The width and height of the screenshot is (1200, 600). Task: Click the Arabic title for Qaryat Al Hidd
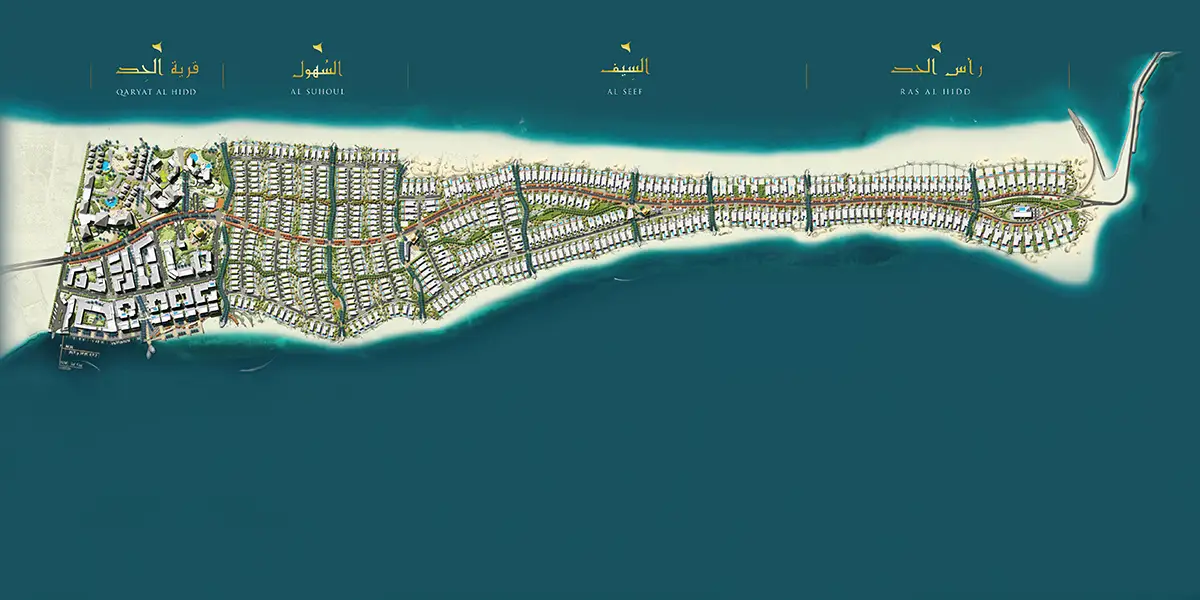point(158,70)
